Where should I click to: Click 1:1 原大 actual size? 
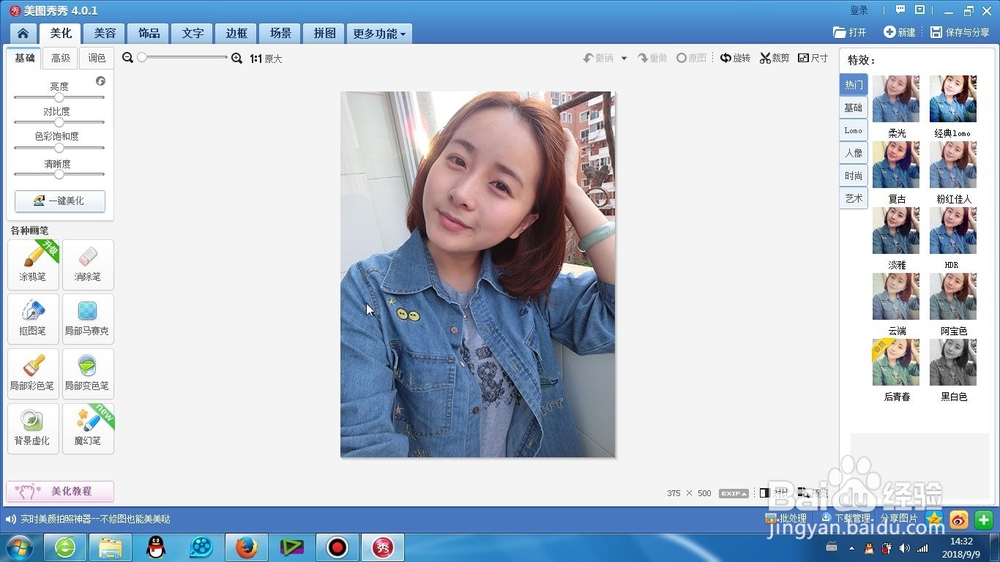coord(266,59)
